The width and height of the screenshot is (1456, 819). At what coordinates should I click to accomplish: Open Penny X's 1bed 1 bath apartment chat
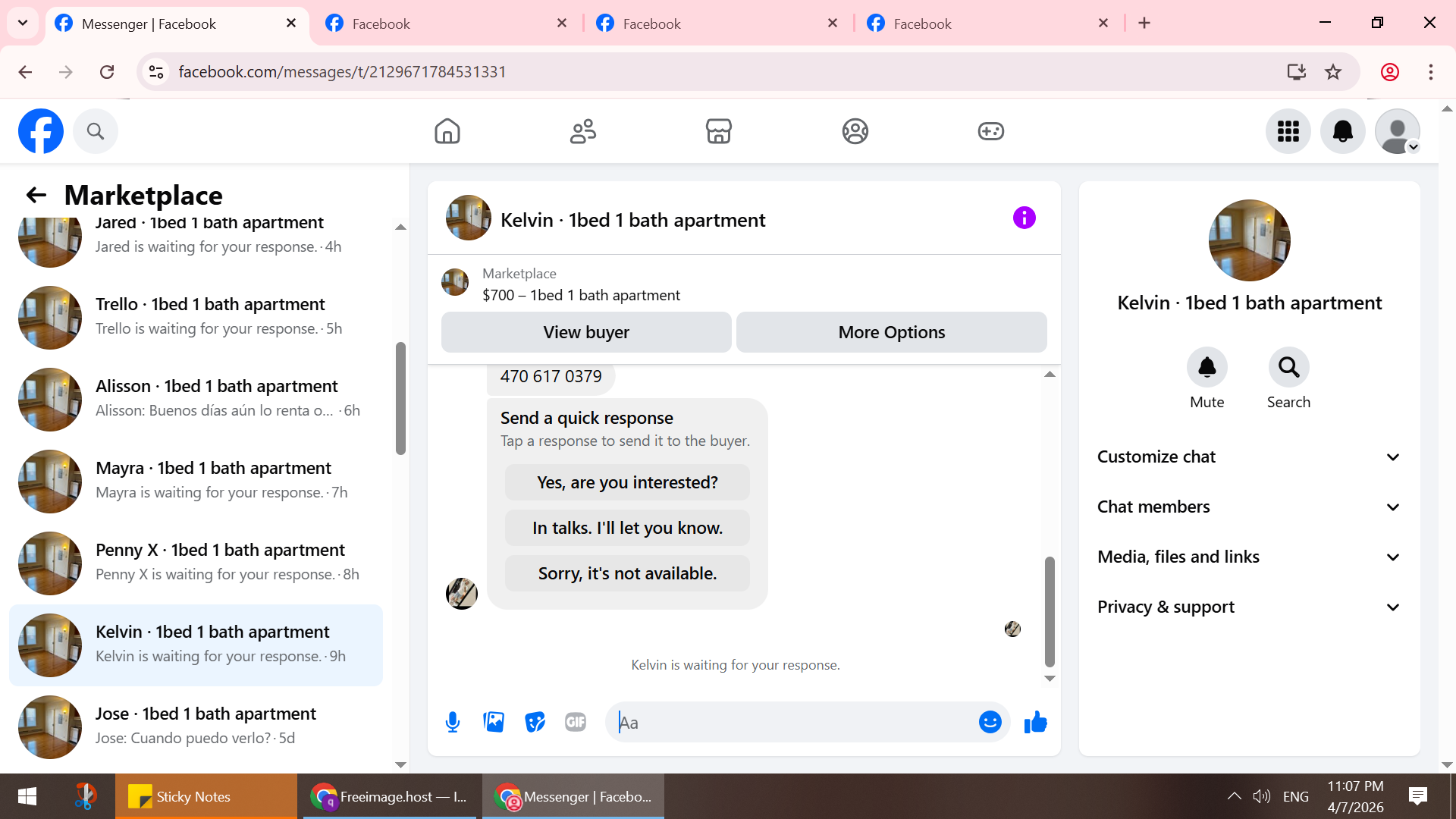(196, 563)
